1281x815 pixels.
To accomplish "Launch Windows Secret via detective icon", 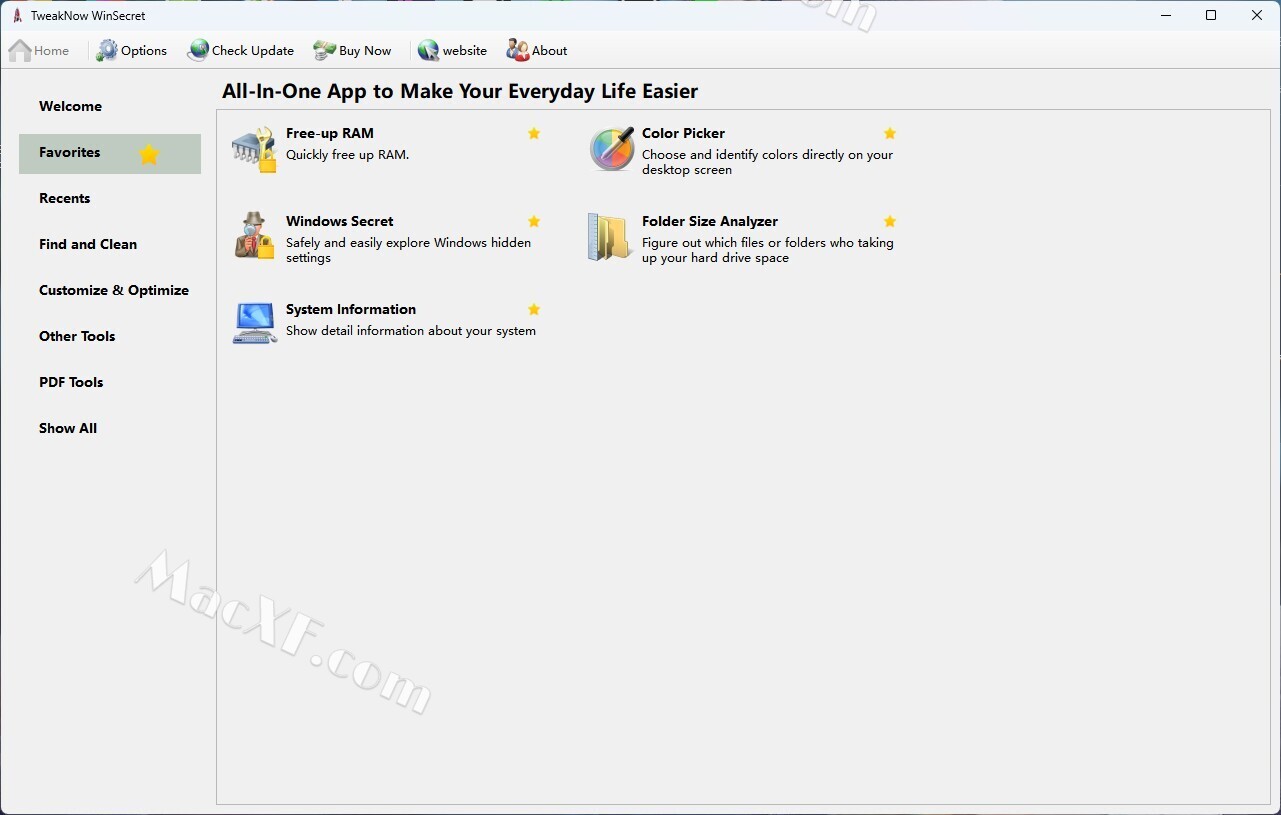I will (254, 237).
